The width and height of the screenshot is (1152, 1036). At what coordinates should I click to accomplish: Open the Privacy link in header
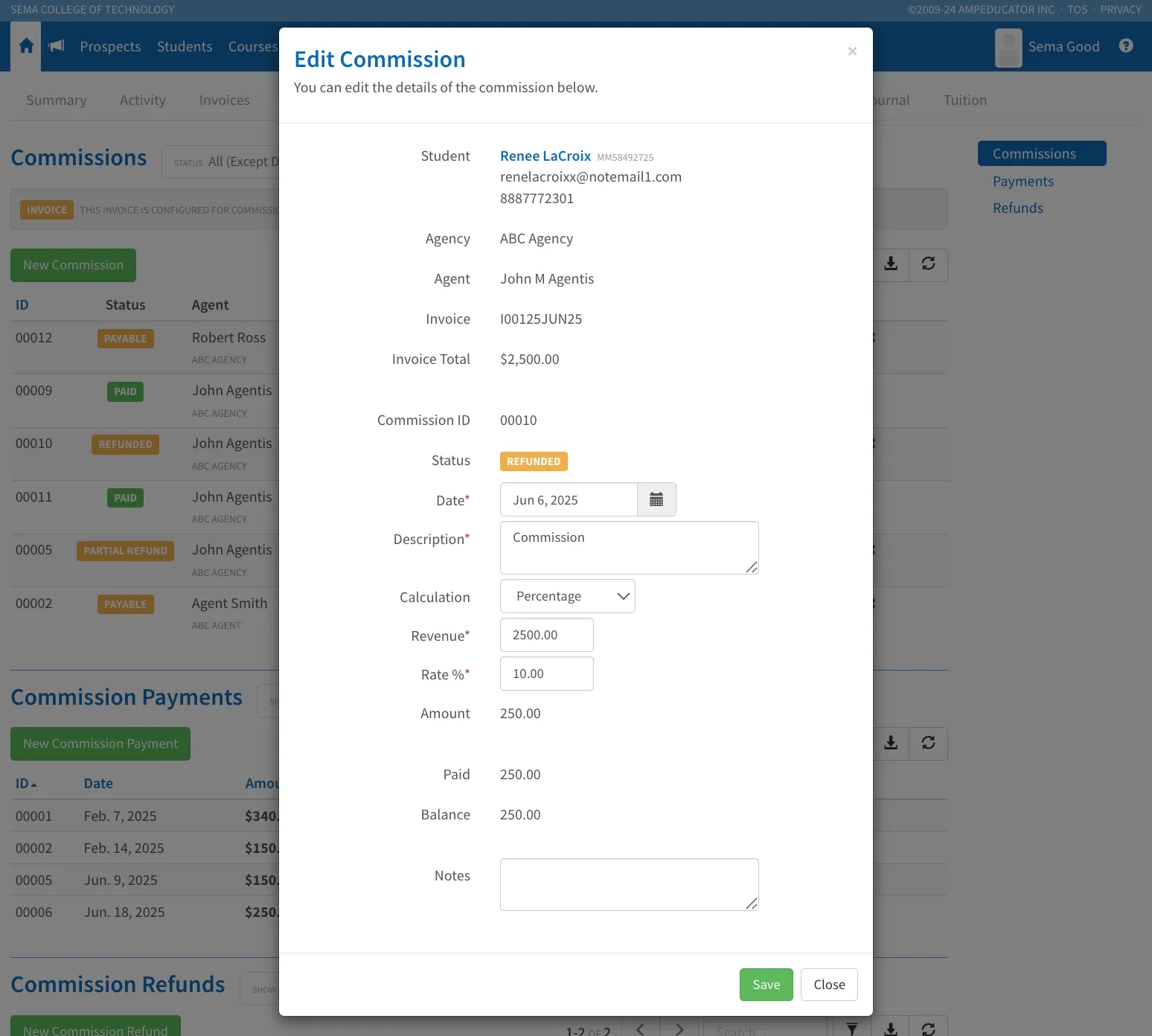(1121, 10)
